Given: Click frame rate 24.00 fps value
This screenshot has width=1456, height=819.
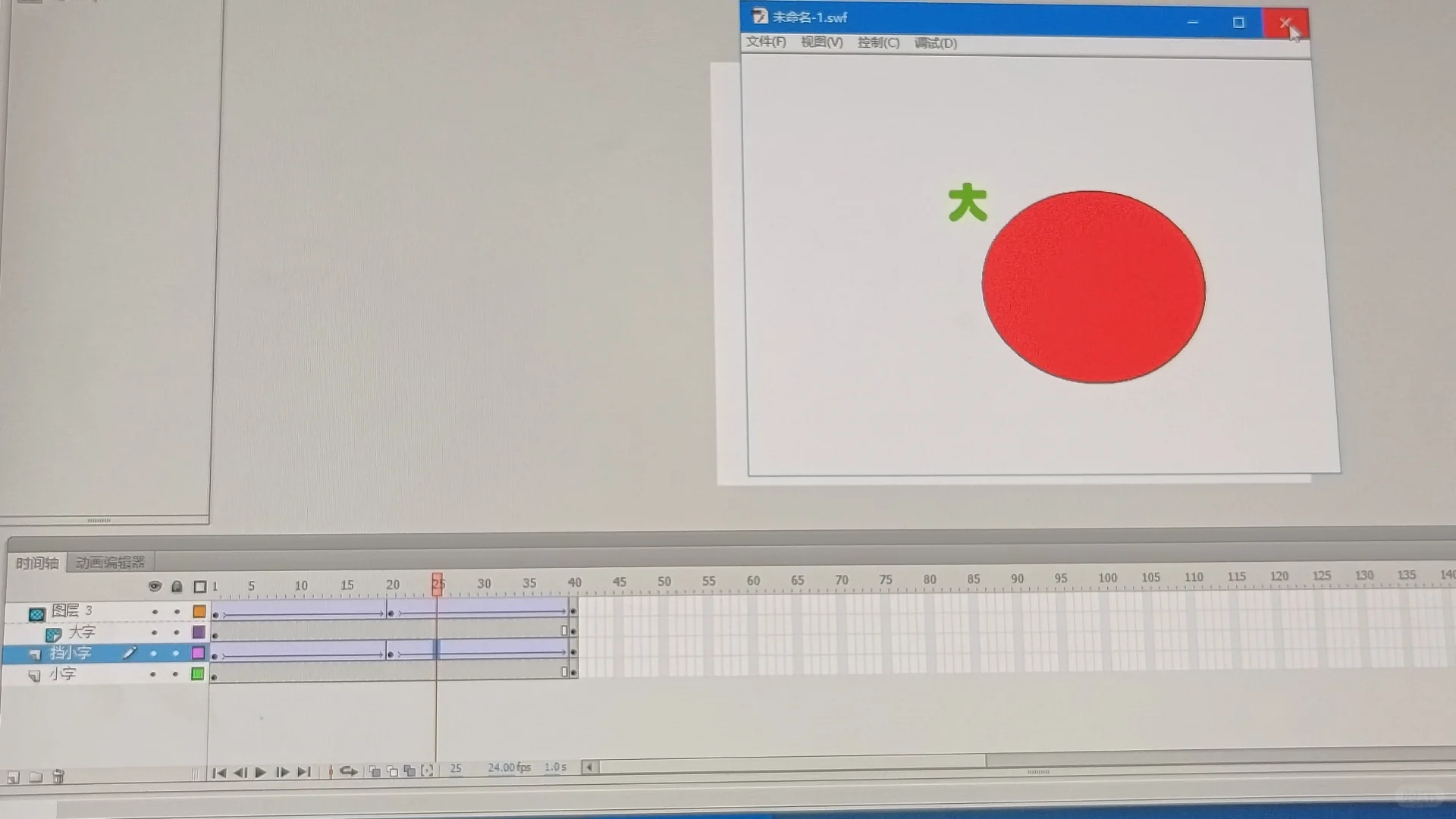Looking at the screenshot, I should [x=508, y=767].
